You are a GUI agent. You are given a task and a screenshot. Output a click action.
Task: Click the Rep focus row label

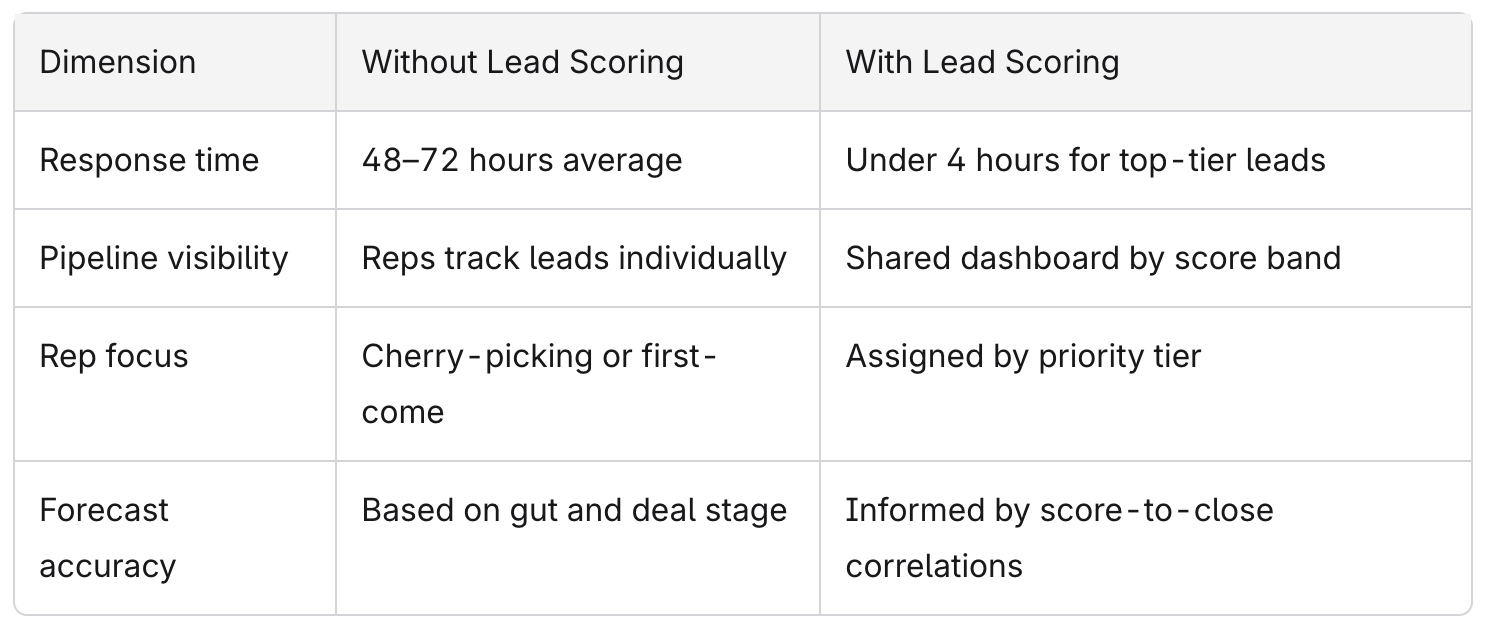[x=114, y=356]
